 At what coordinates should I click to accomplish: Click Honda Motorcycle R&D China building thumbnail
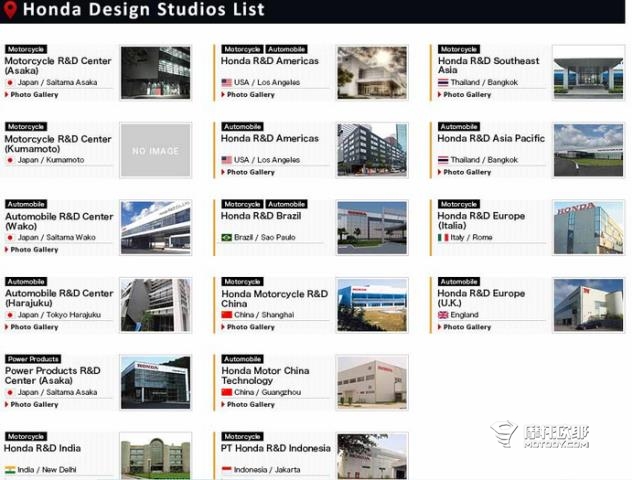(372, 305)
